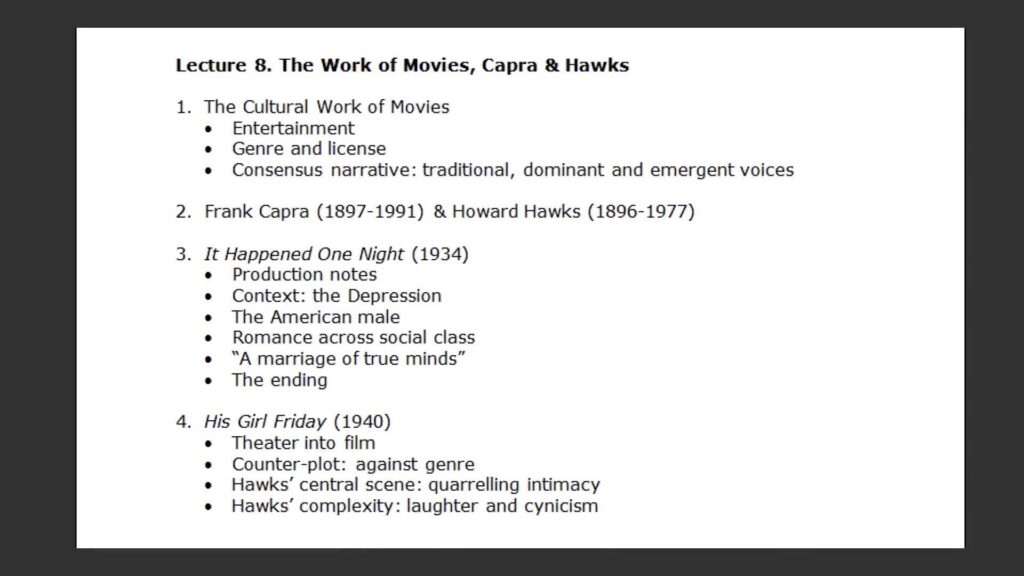Select the 'Consensus narrative: traditional, dominant and emergent voices' line

[x=513, y=170]
